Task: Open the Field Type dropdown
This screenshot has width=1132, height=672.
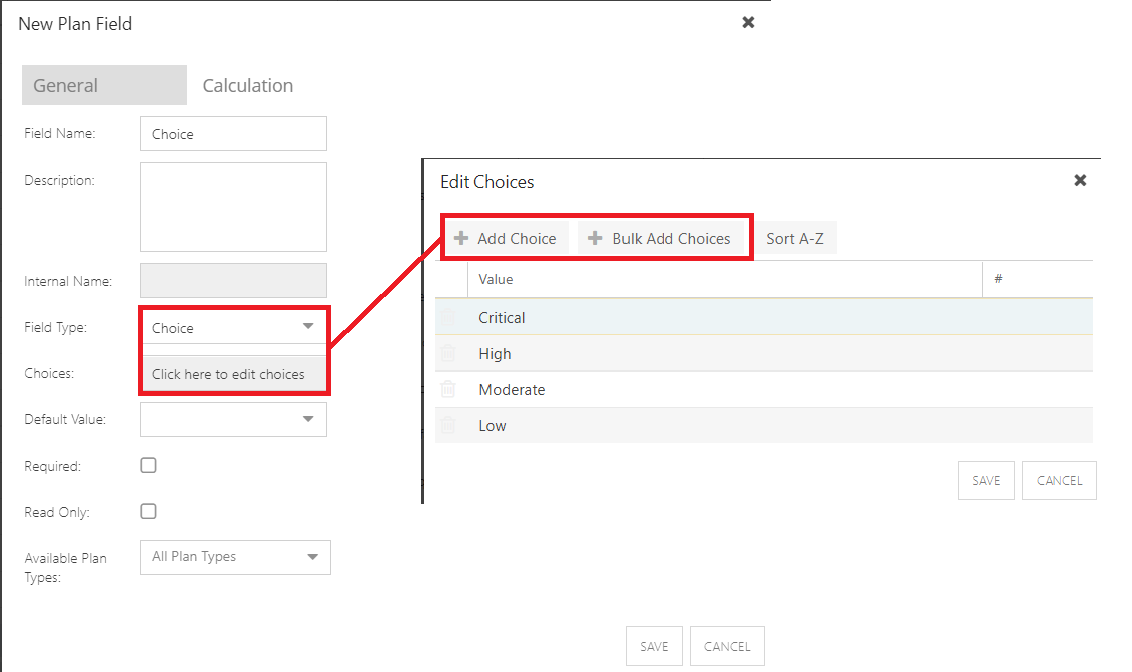Action: click(233, 328)
